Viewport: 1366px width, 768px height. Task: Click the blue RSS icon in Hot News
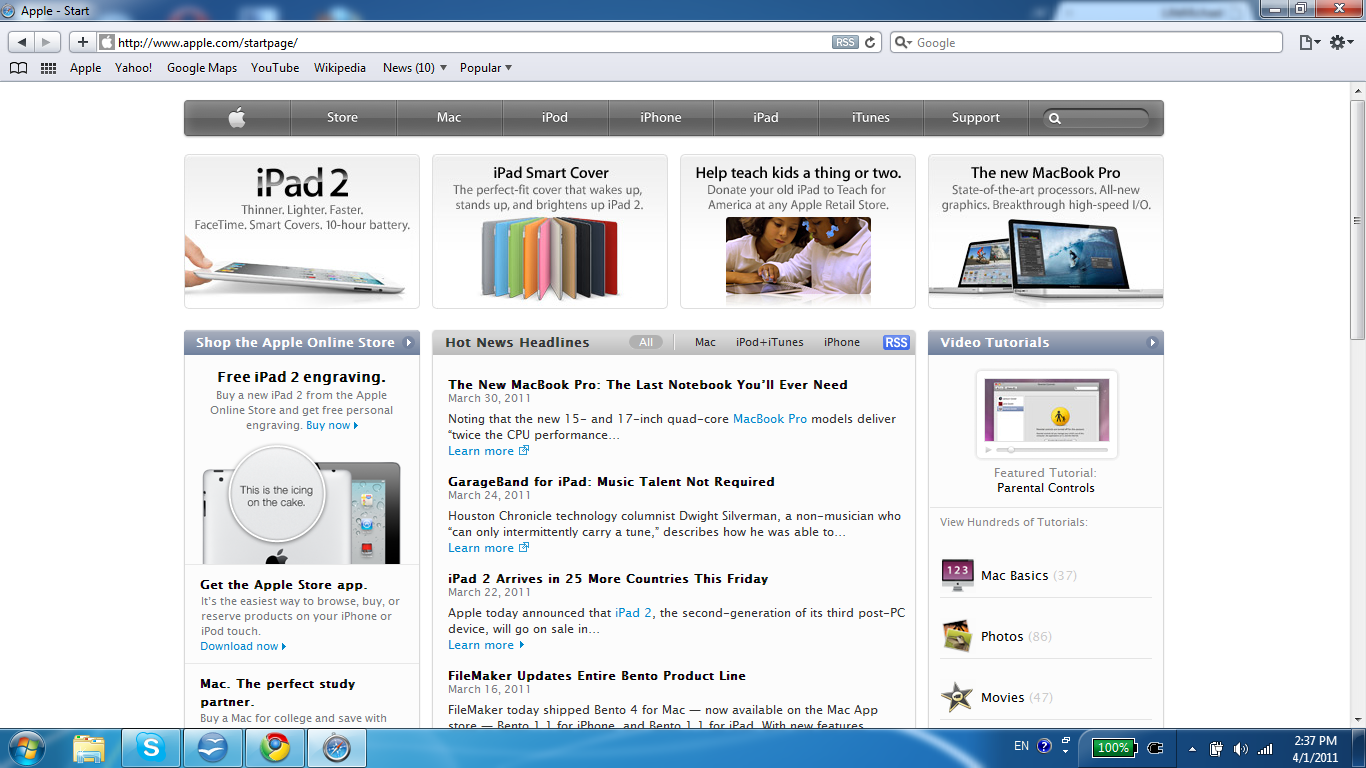coord(896,342)
